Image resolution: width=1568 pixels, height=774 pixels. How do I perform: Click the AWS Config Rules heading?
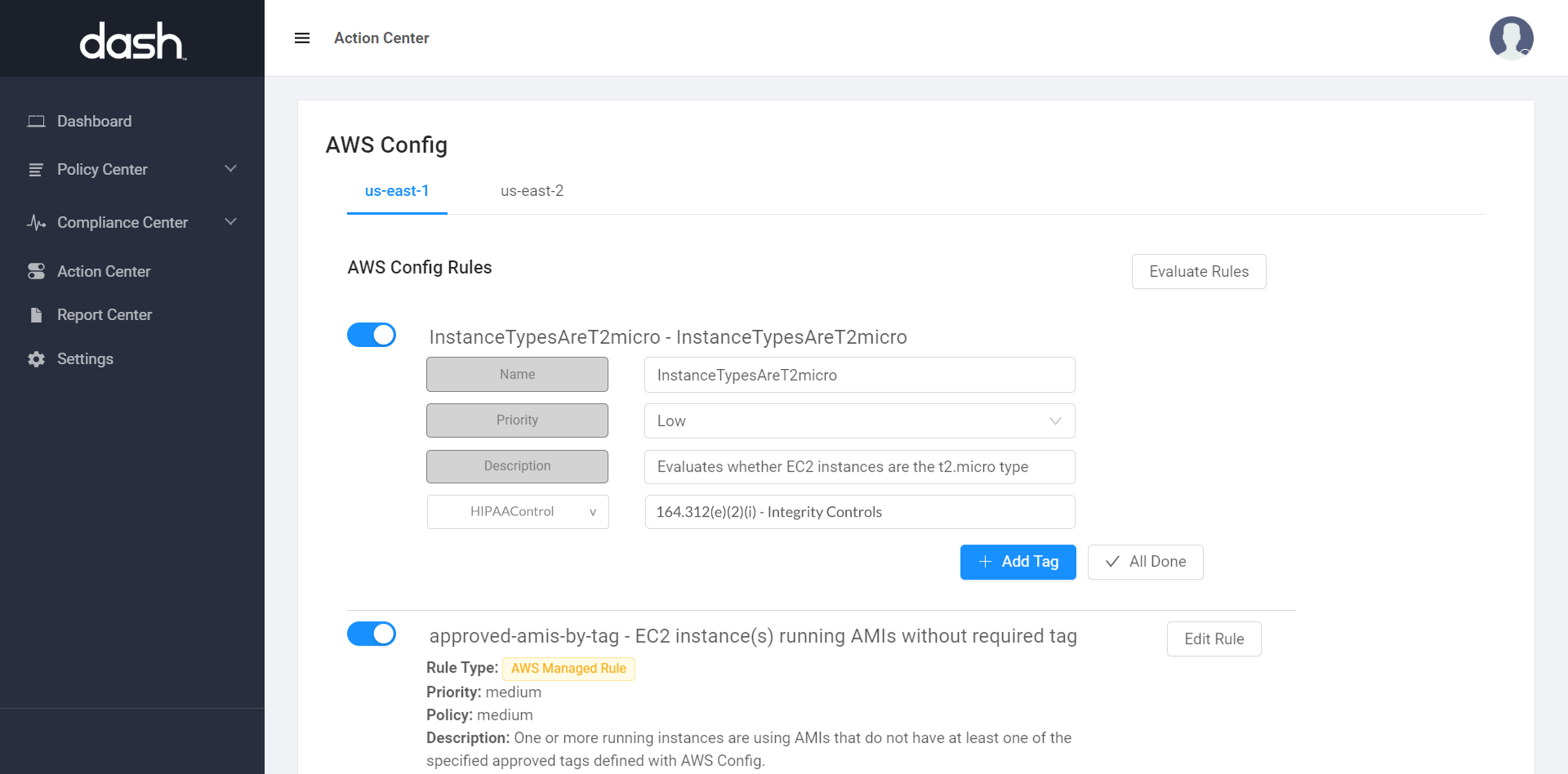click(420, 268)
